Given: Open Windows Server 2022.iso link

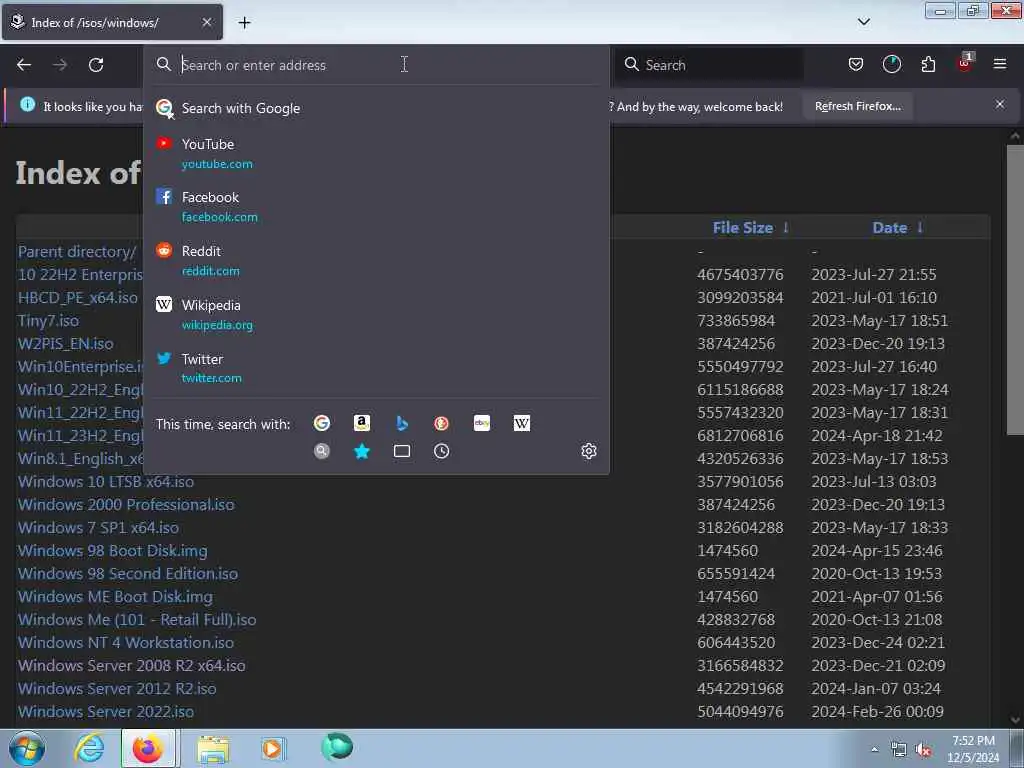Looking at the screenshot, I should pyautogui.click(x=106, y=712).
